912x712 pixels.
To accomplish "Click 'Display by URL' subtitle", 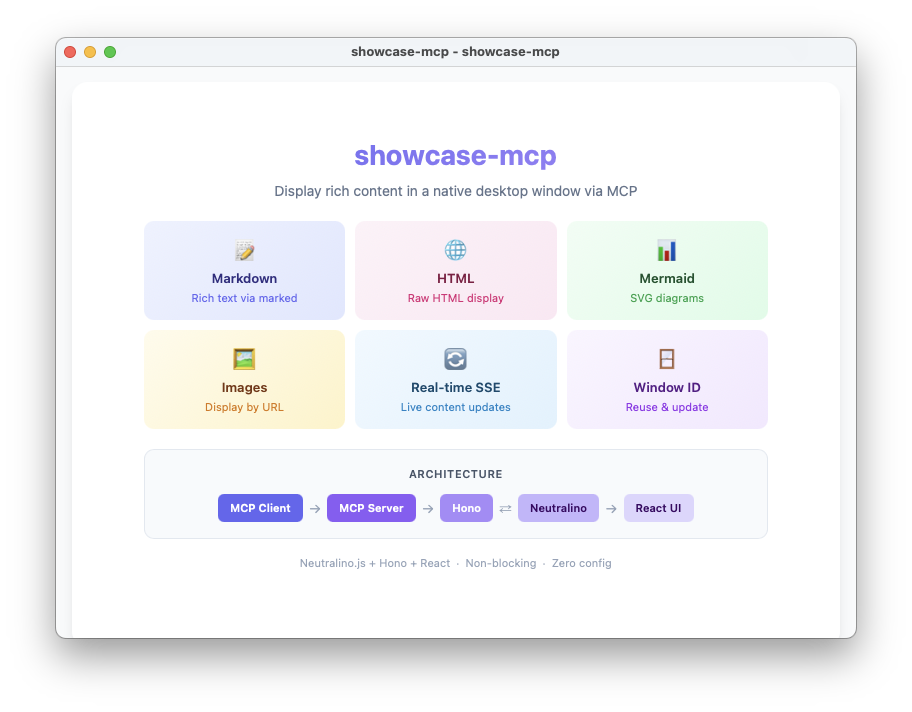I will (244, 407).
